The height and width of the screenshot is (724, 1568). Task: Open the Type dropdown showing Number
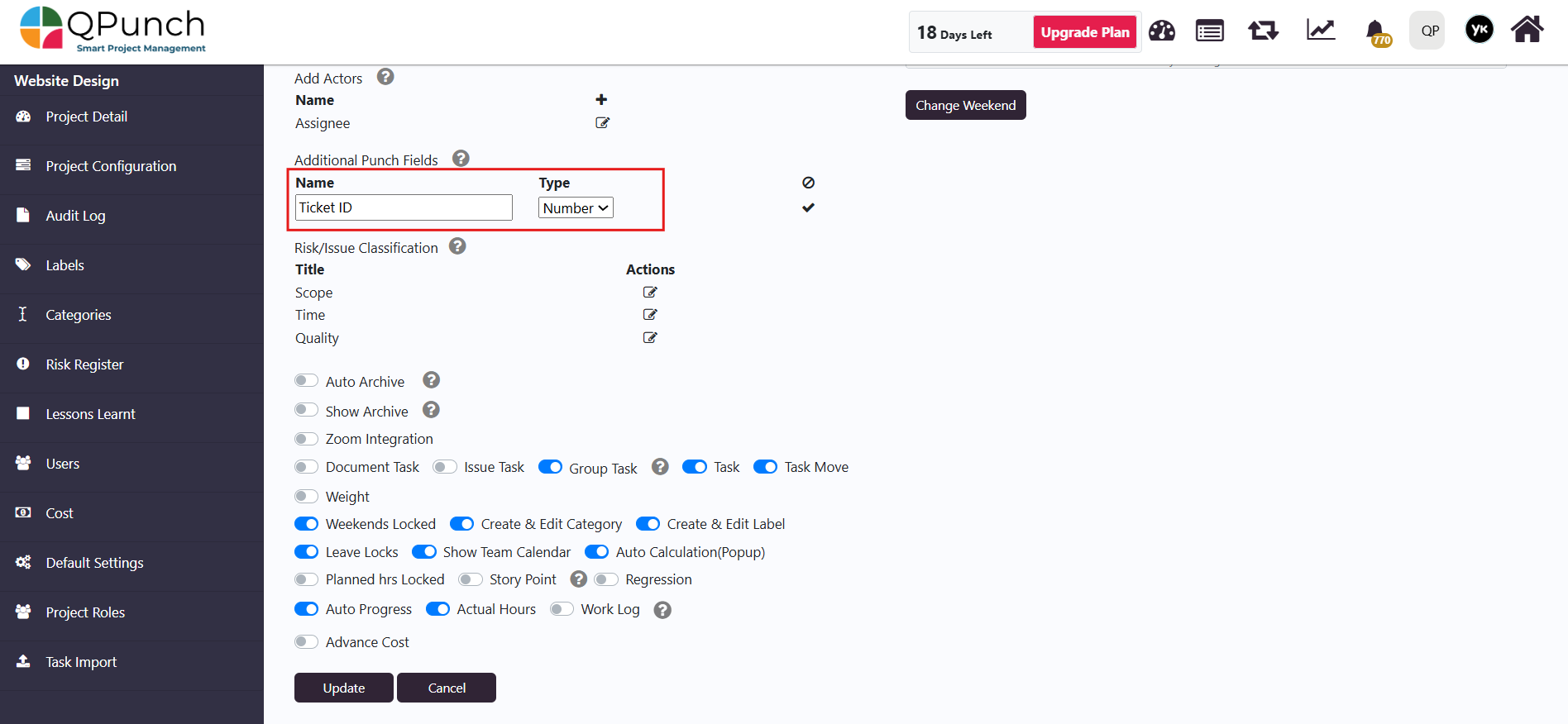click(576, 208)
